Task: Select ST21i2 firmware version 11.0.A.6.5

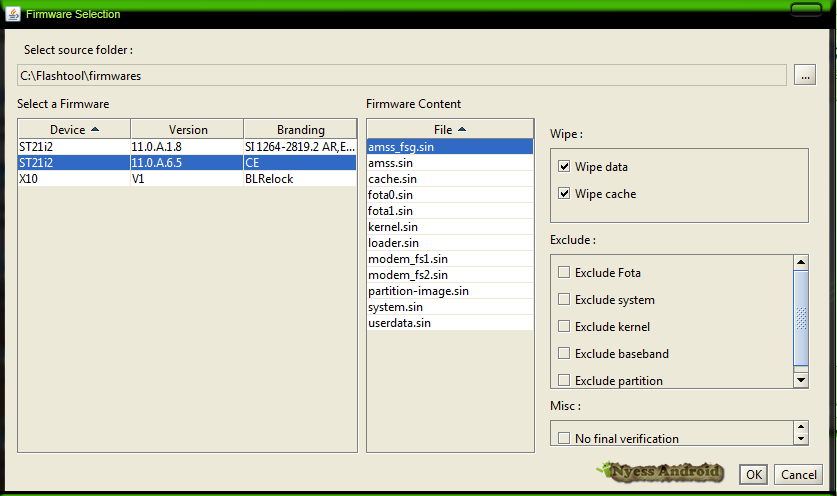Action: pos(187,163)
